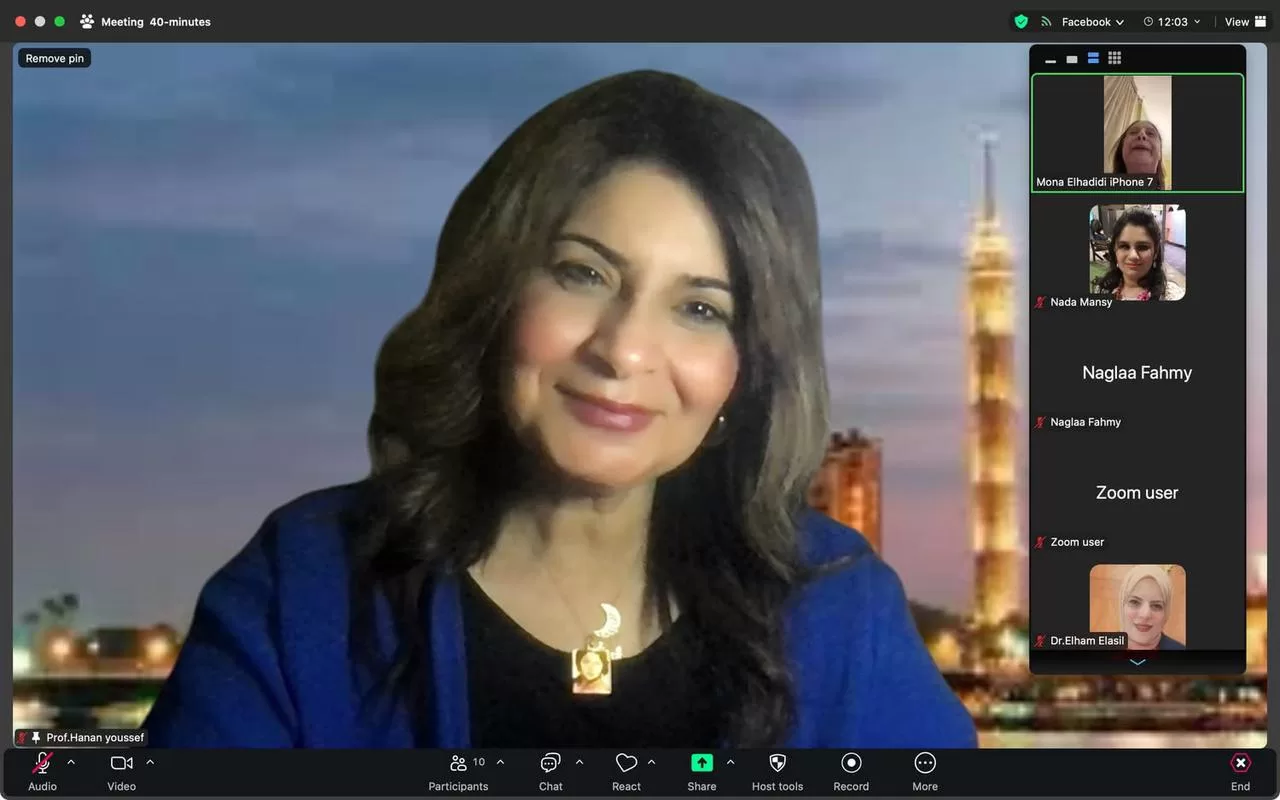Image resolution: width=1280 pixels, height=800 pixels.
Task: Click the React heart icon
Action: (626, 764)
